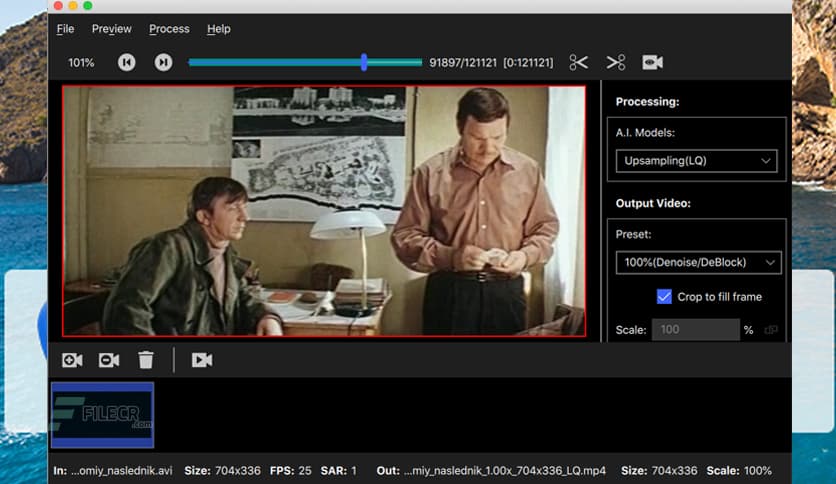Click the output Scale: 100% status entry
836x484 pixels.
coord(739,471)
